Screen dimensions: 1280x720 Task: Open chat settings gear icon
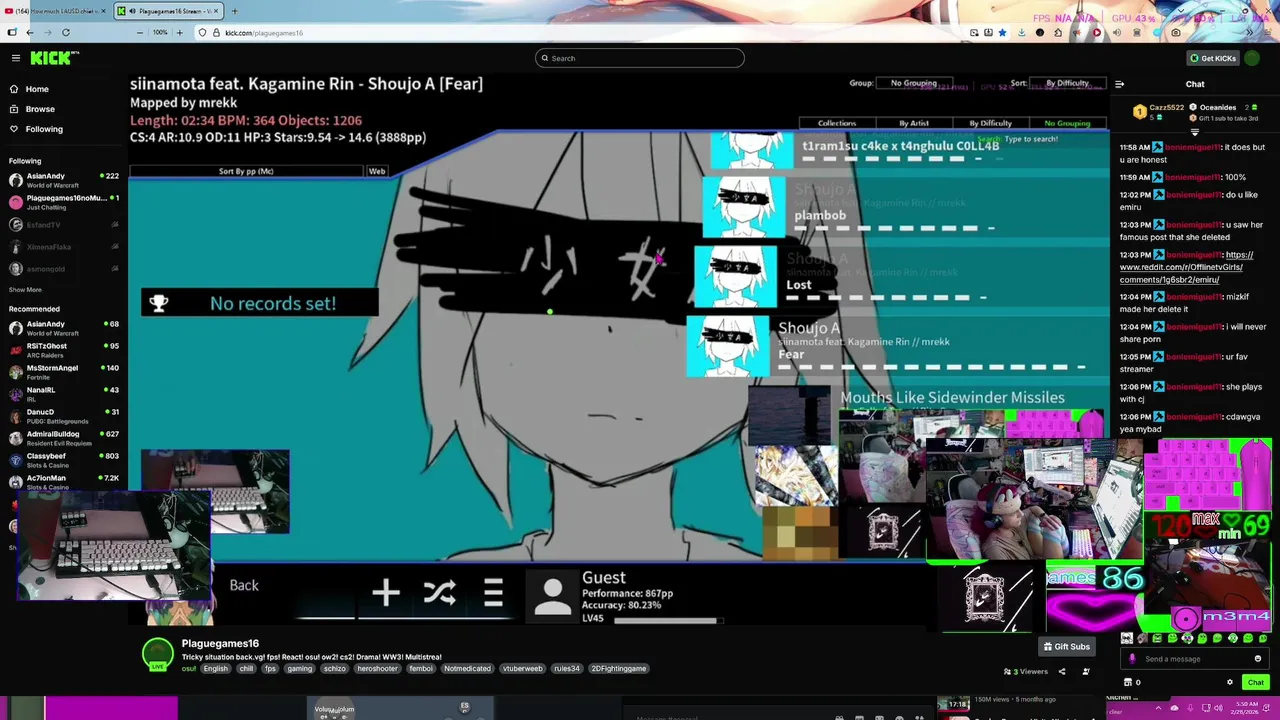(x=1230, y=683)
